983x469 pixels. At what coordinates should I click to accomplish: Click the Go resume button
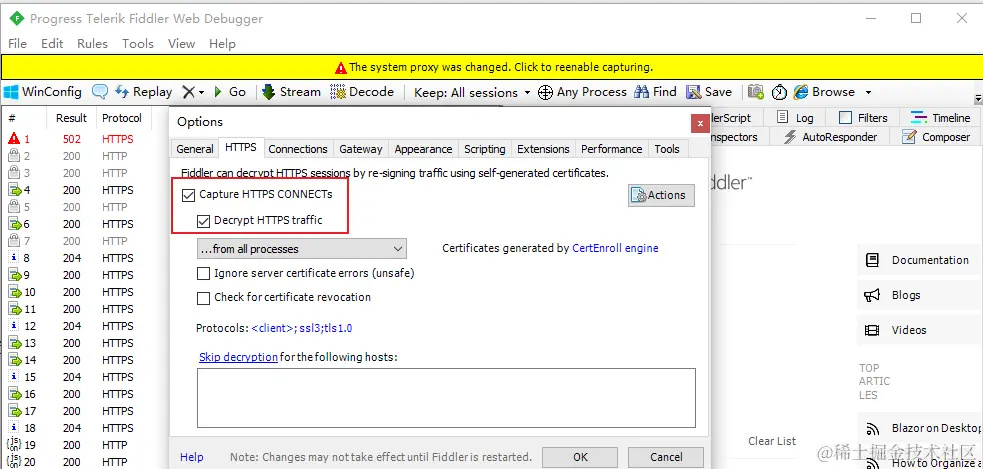coord(229,92)
